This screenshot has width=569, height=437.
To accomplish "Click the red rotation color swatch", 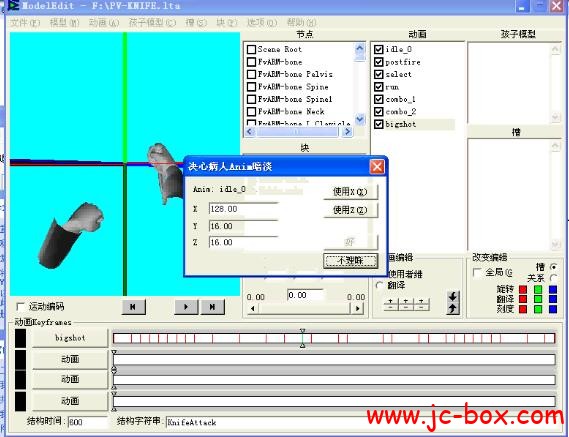I will pos(523,290).
